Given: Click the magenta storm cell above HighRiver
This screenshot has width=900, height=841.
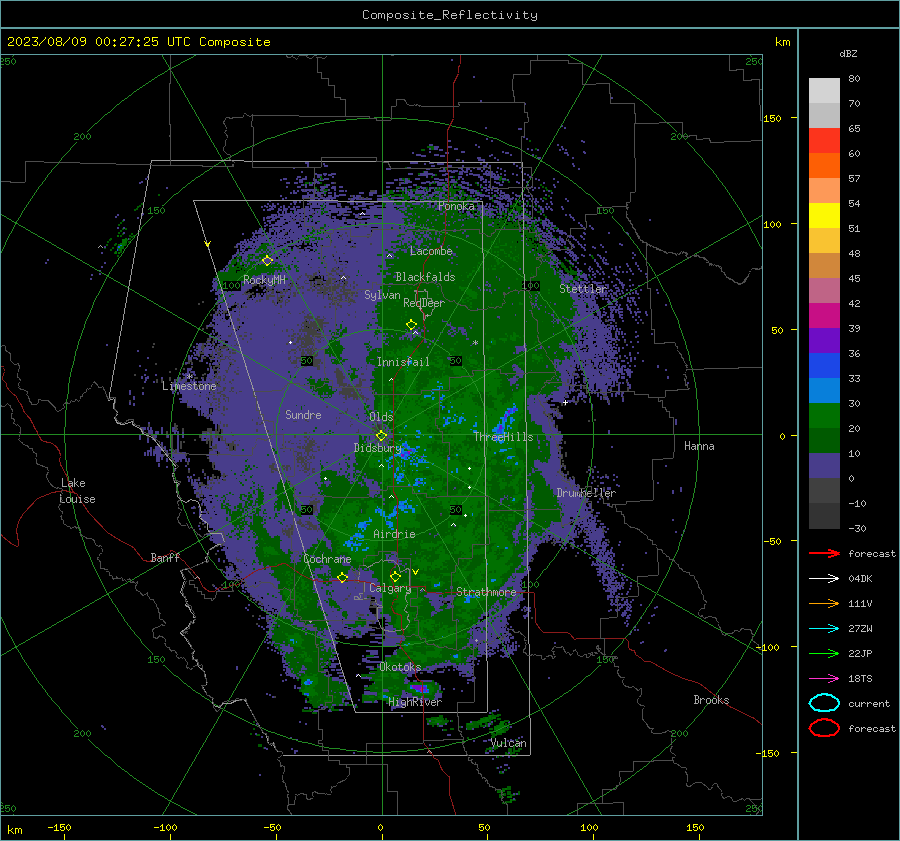Looking at the screenshot, I should (x=420, y=687).
